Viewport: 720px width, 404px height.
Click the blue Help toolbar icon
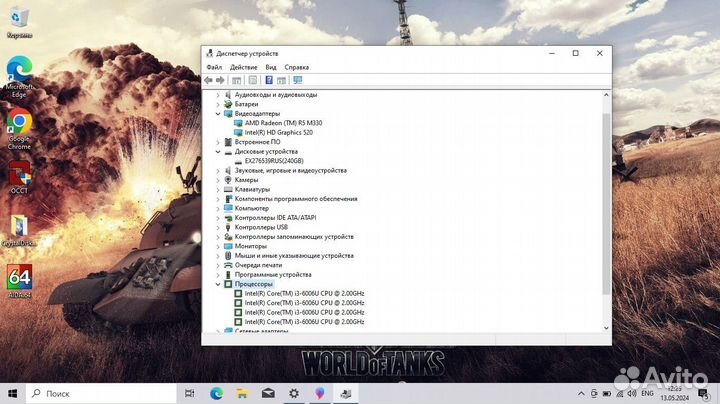tap(269, 80)
